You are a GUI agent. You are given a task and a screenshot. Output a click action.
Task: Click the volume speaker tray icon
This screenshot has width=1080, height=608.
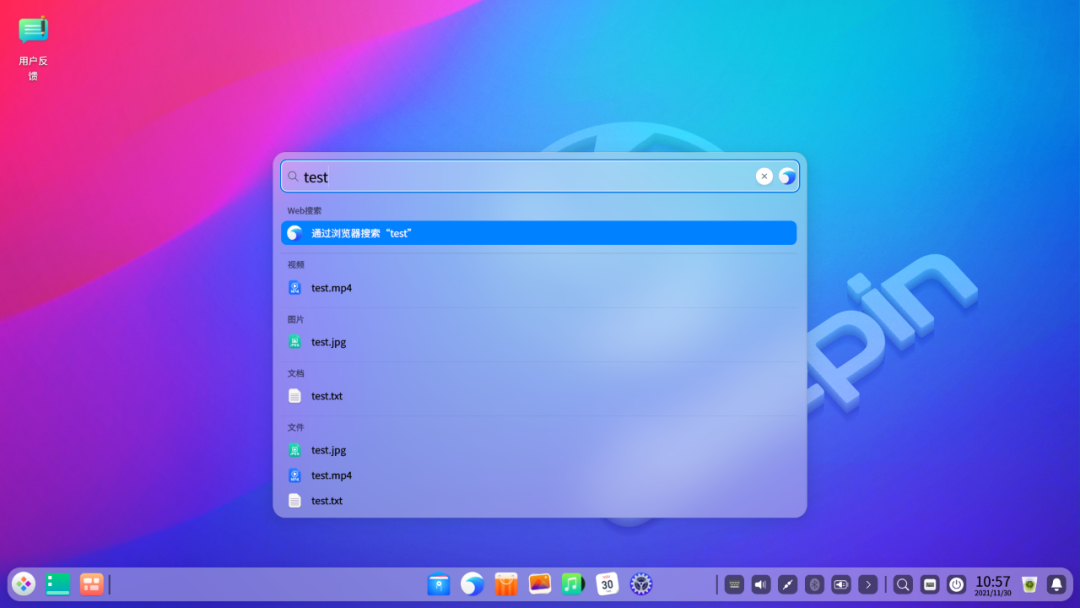(761, 584)
